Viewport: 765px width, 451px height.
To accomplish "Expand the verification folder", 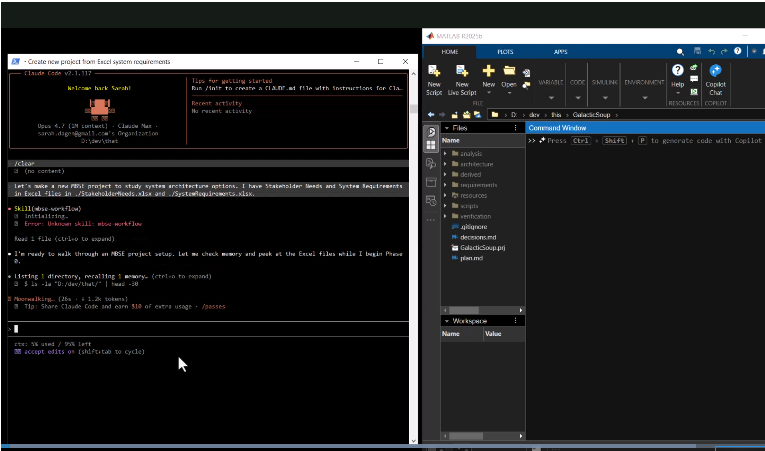I will click(445, 216).
